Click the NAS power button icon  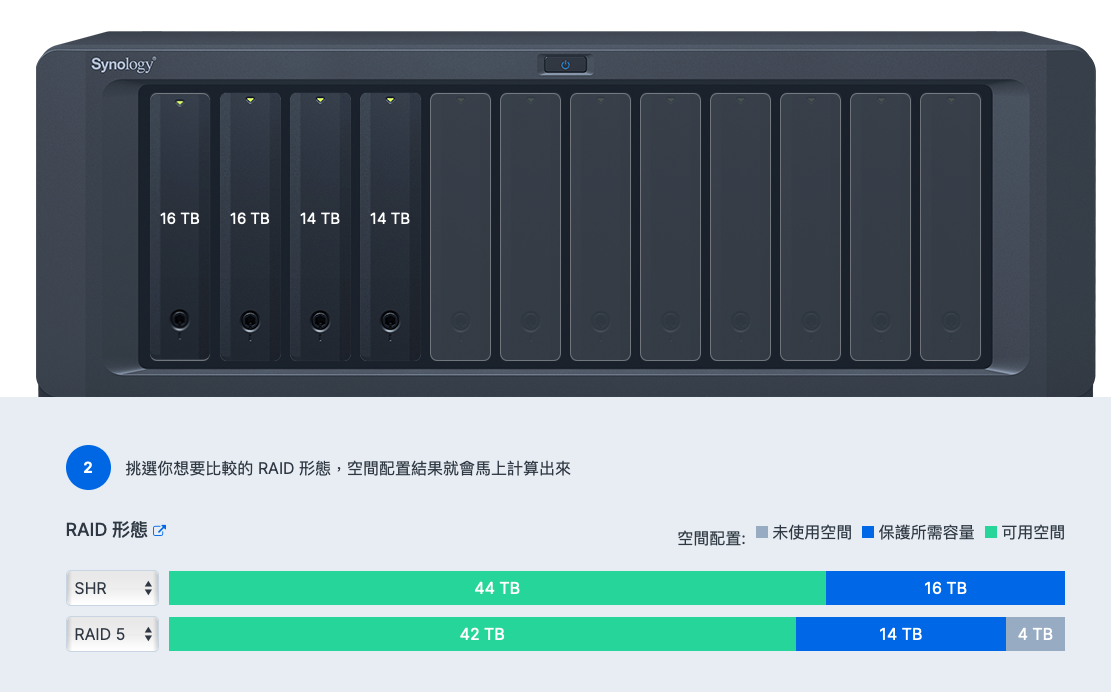(x=565, y=64)
